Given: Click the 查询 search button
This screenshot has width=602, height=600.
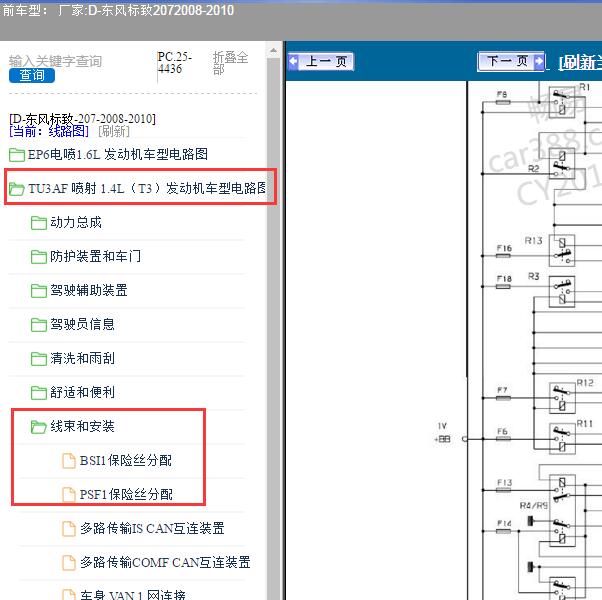Looking at the screenshot, I should (x=32, y=75).
